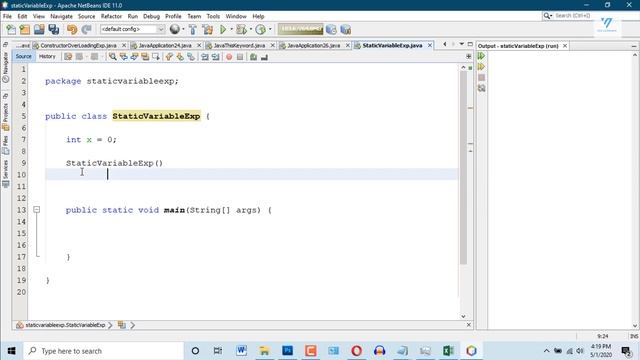Image resolution: width=640 pixels, height=360 pixels.
Task: Click the Undo arrow icon
Action: pos(72,29)
